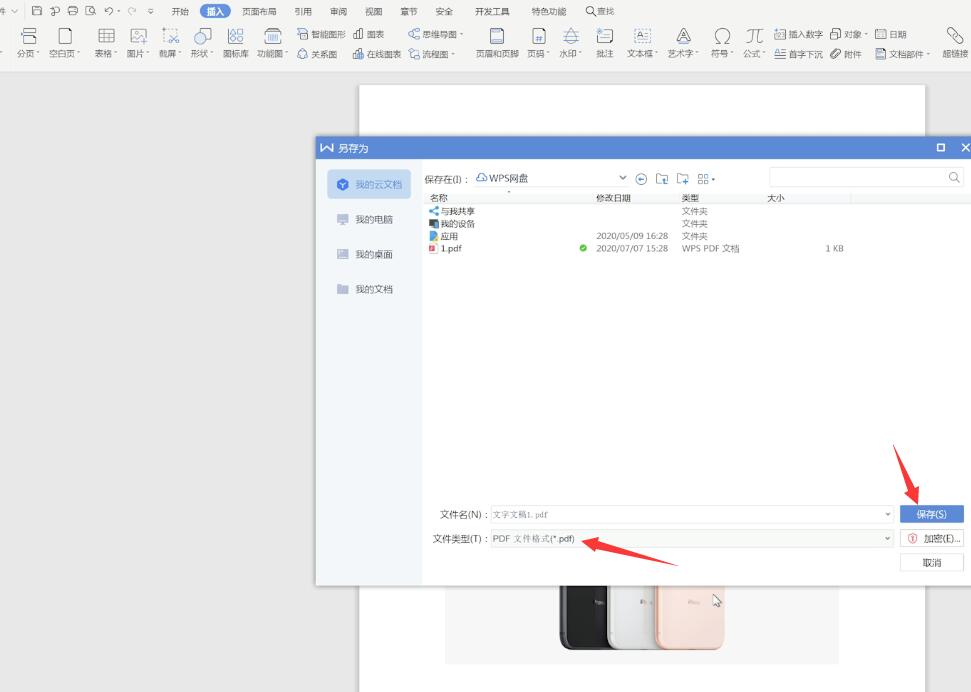
Task: Click the Back arrow icon in Save As dialog
Action: [641, 179]
